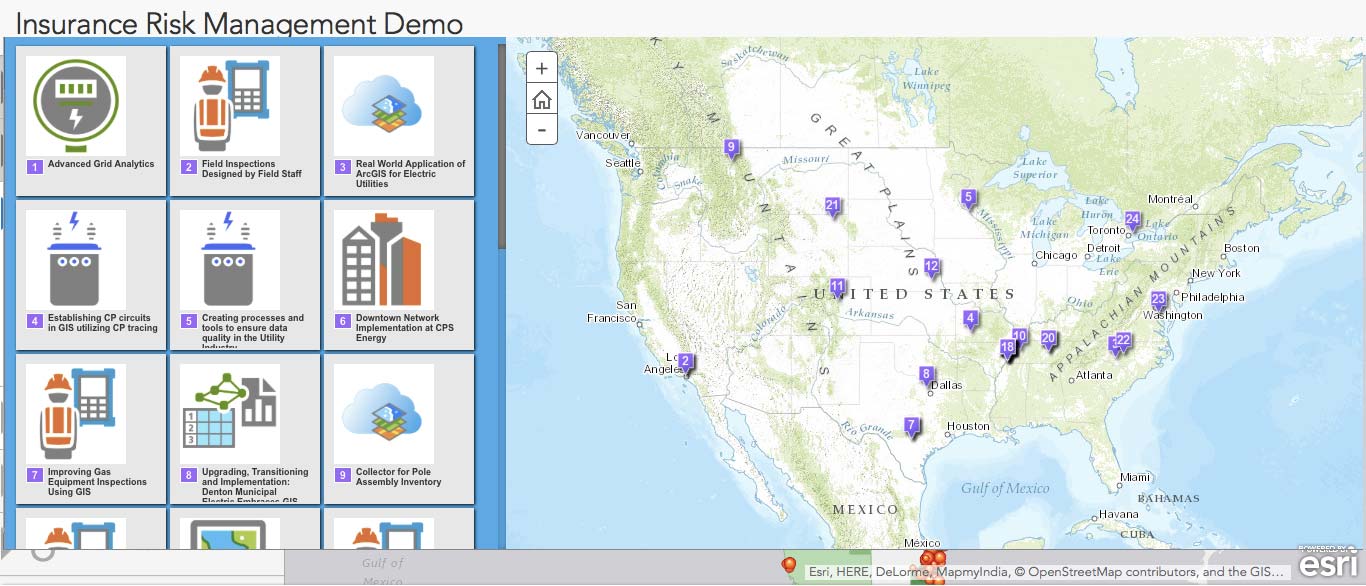Click the map attribution text

click(x=1044, y=573)
